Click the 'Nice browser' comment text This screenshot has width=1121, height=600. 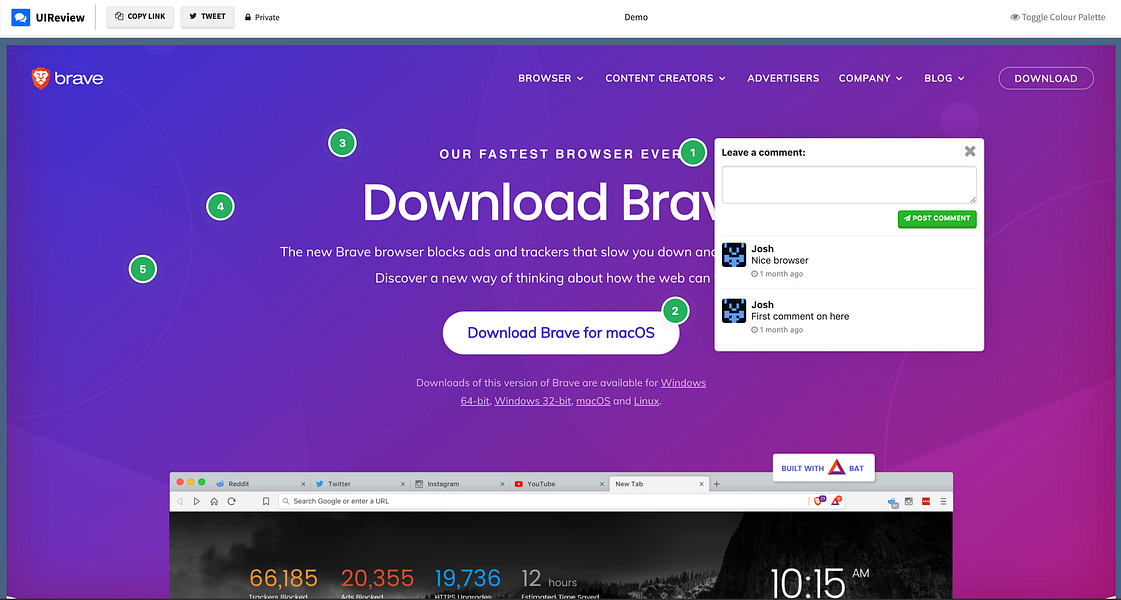(x=780, y=260)
